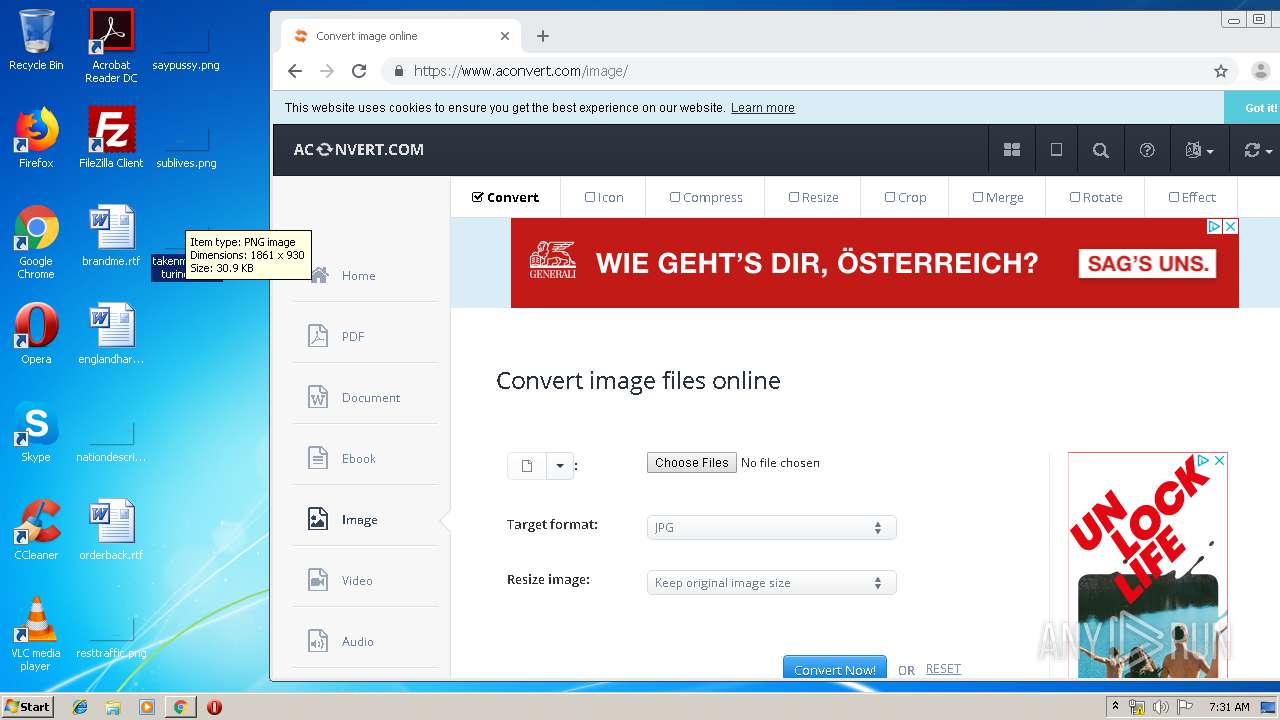Select the sublives.png desktop file
This screenshot has height=720, width=1280.
186,146
